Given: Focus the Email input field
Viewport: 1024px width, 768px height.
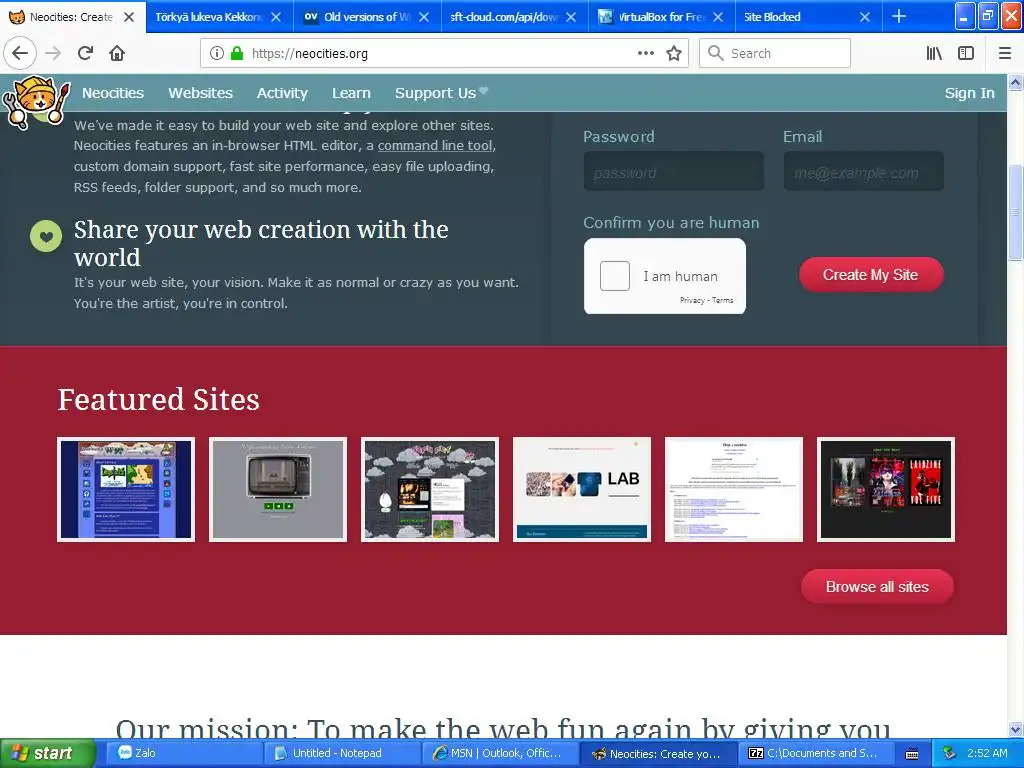Looking at the screenshot, I should (x=863, y=172).
